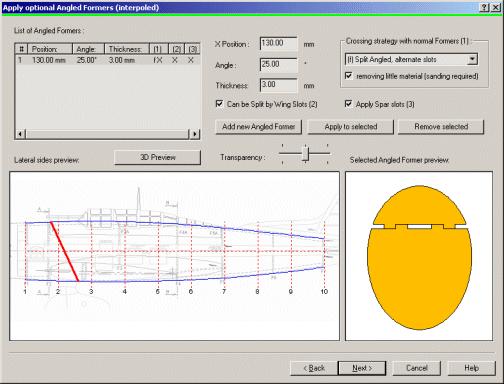Click the title bar help question mark icon
This screenshot has height=384, width=504.
pos(485,7)
